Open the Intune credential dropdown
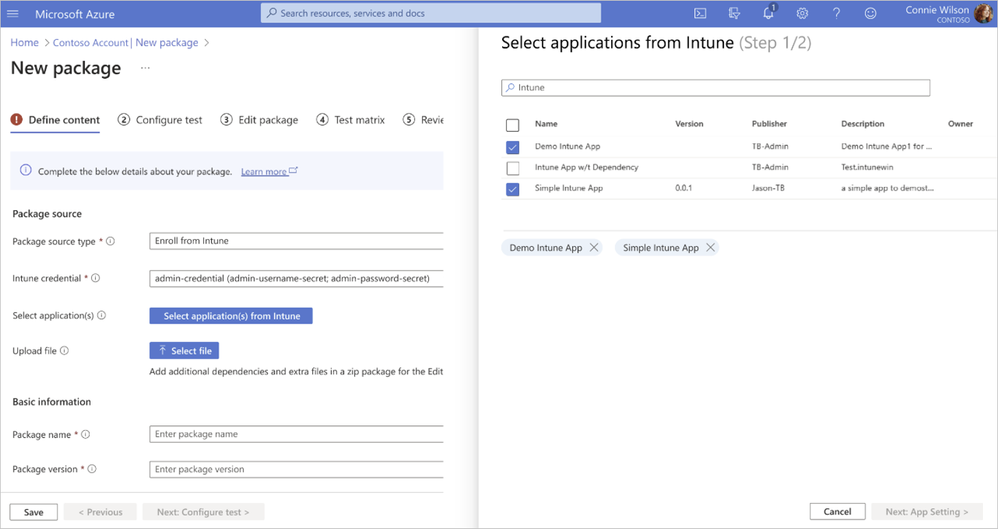The width and height of the screenshot is (998, 529). (296, 278)
